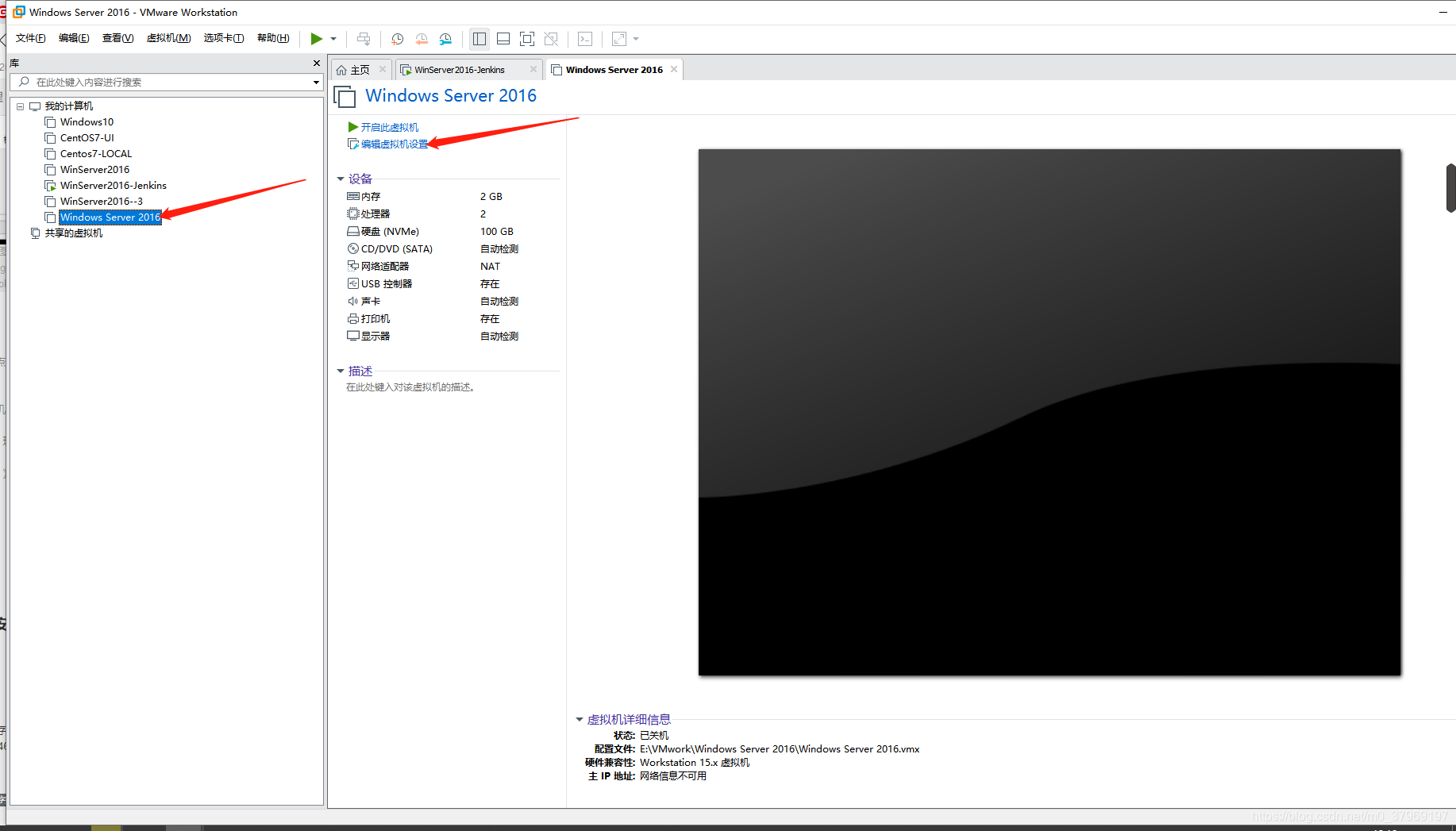
Task: Open the power options dropdown arrow
Action: pos(333,39)
